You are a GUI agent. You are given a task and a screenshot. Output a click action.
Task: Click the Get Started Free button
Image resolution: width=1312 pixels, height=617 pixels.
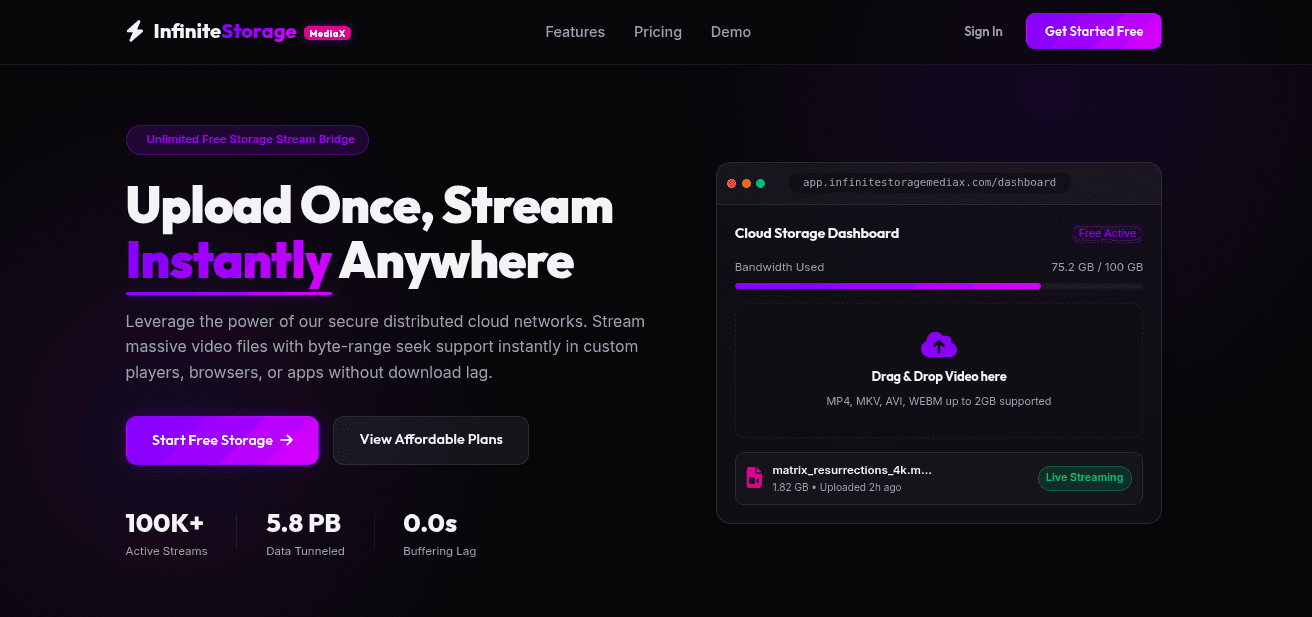point(1094,31)
